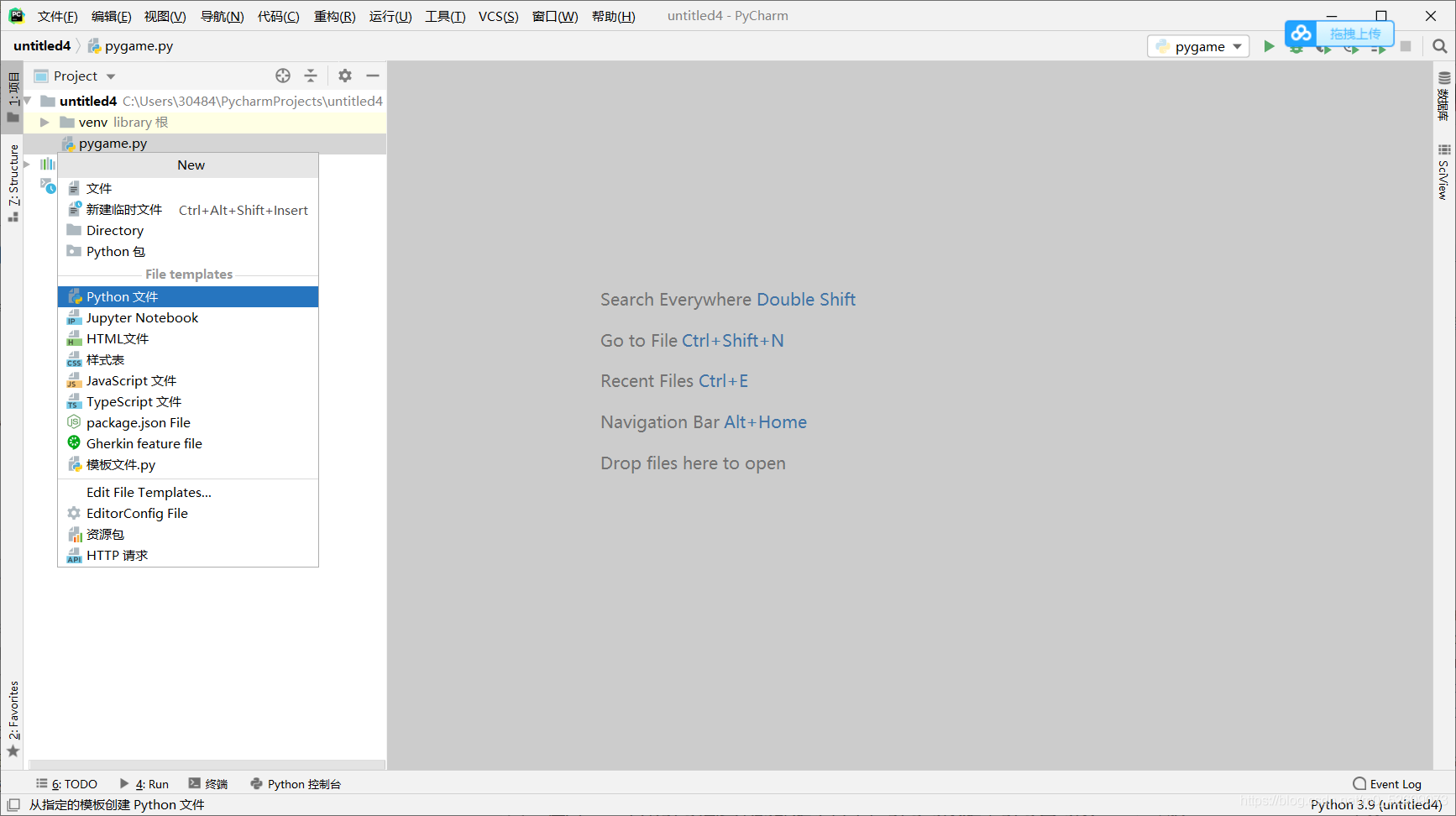The height and width of the screenshot is (816, 1456).
Task: Select TypeScript 文件 template
Action: (x=188, y=402)
